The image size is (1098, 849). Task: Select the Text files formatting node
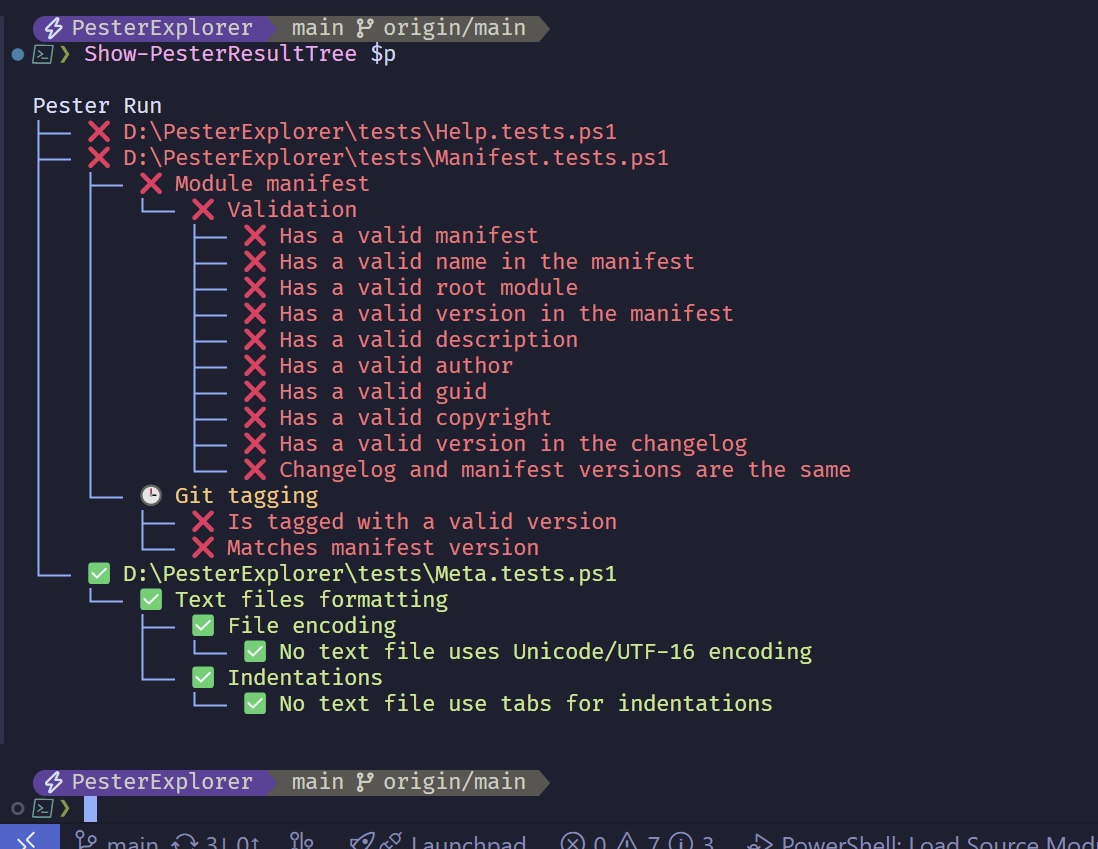[312, 600]
